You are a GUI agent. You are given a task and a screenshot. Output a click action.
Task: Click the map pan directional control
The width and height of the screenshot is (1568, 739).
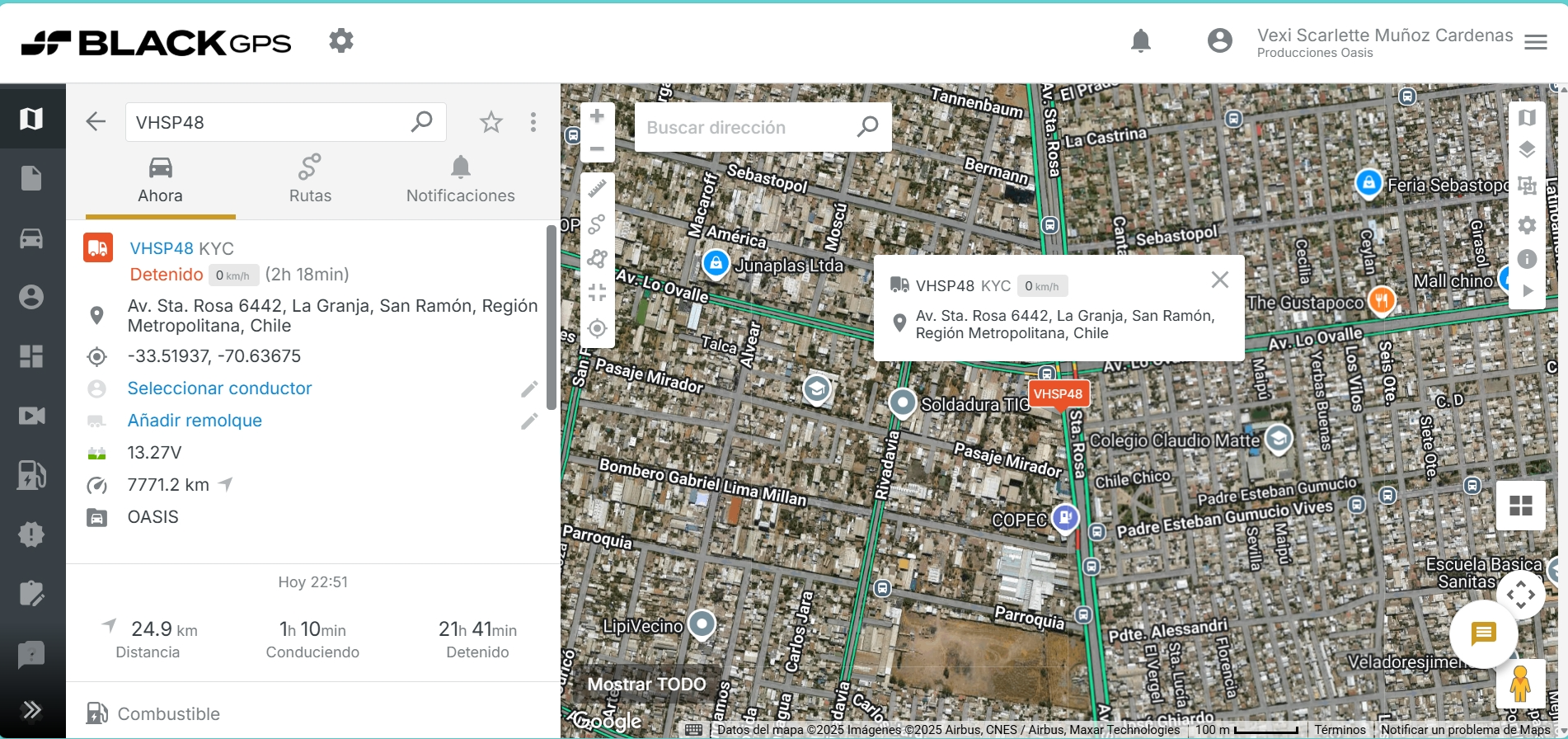click(x=1520, y=595)
